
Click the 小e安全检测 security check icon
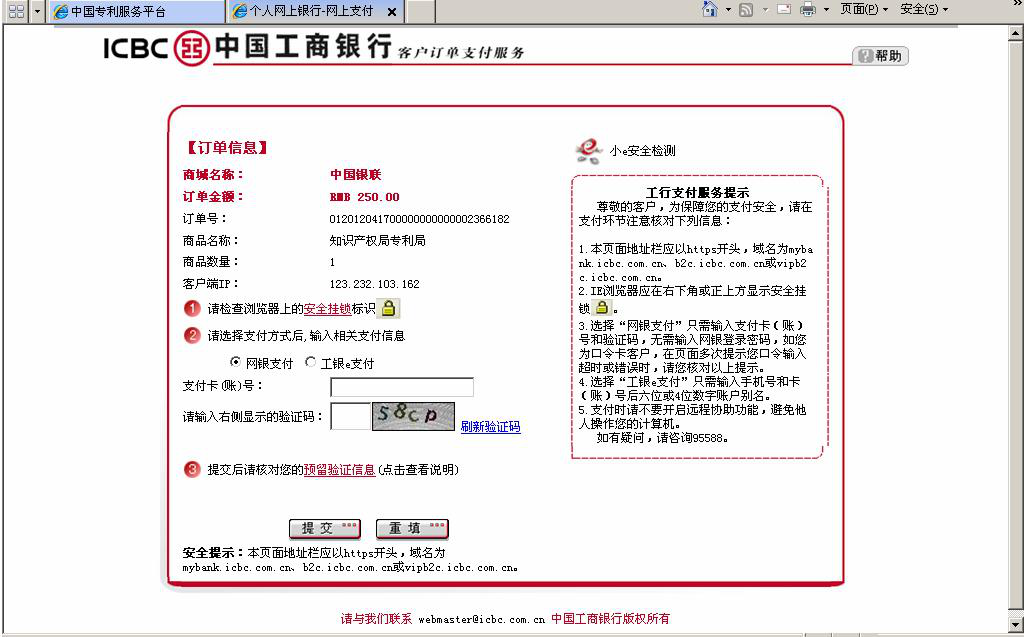coord(587,151)
